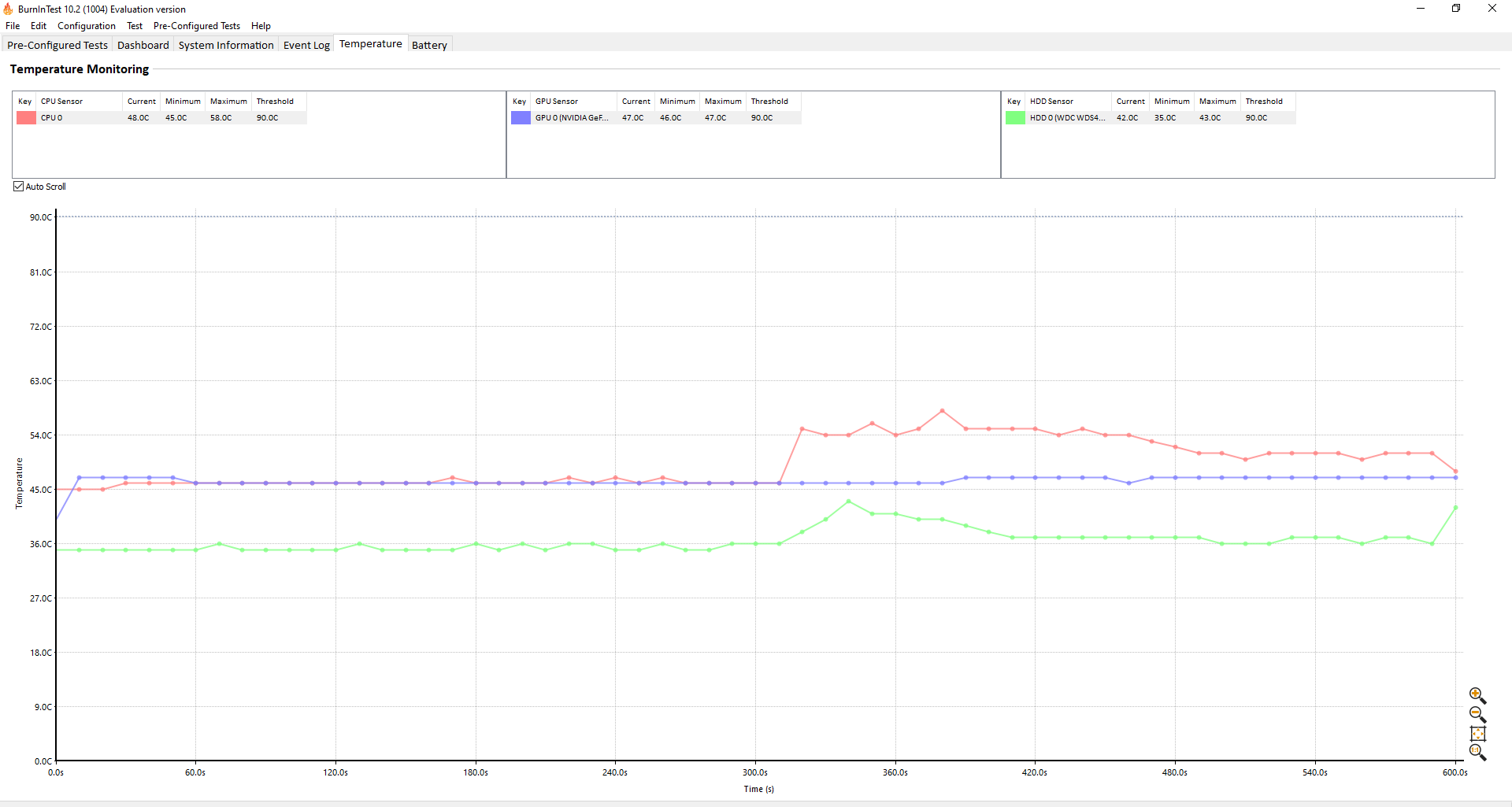The width and height of the screenshot is (1512, 807).
Task: Reset graph zoom to 1:1
Action: click(x=1477, y=753)
